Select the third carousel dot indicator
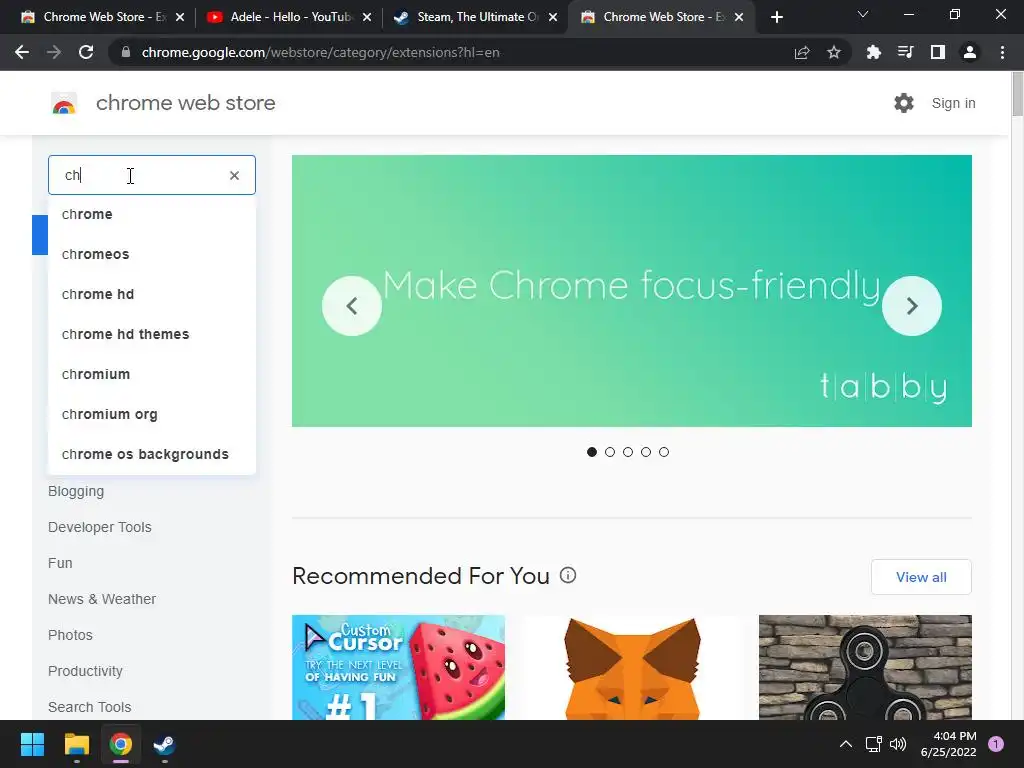The image size is (1024, 768). click(x=628, y=452)
